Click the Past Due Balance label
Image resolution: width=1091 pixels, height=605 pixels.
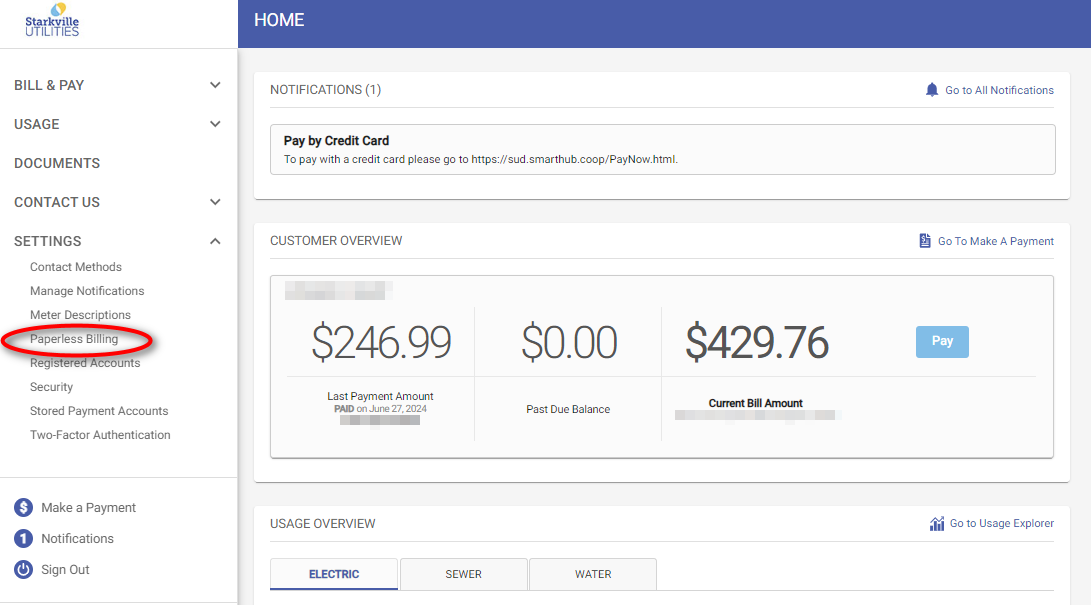[568, 410]
